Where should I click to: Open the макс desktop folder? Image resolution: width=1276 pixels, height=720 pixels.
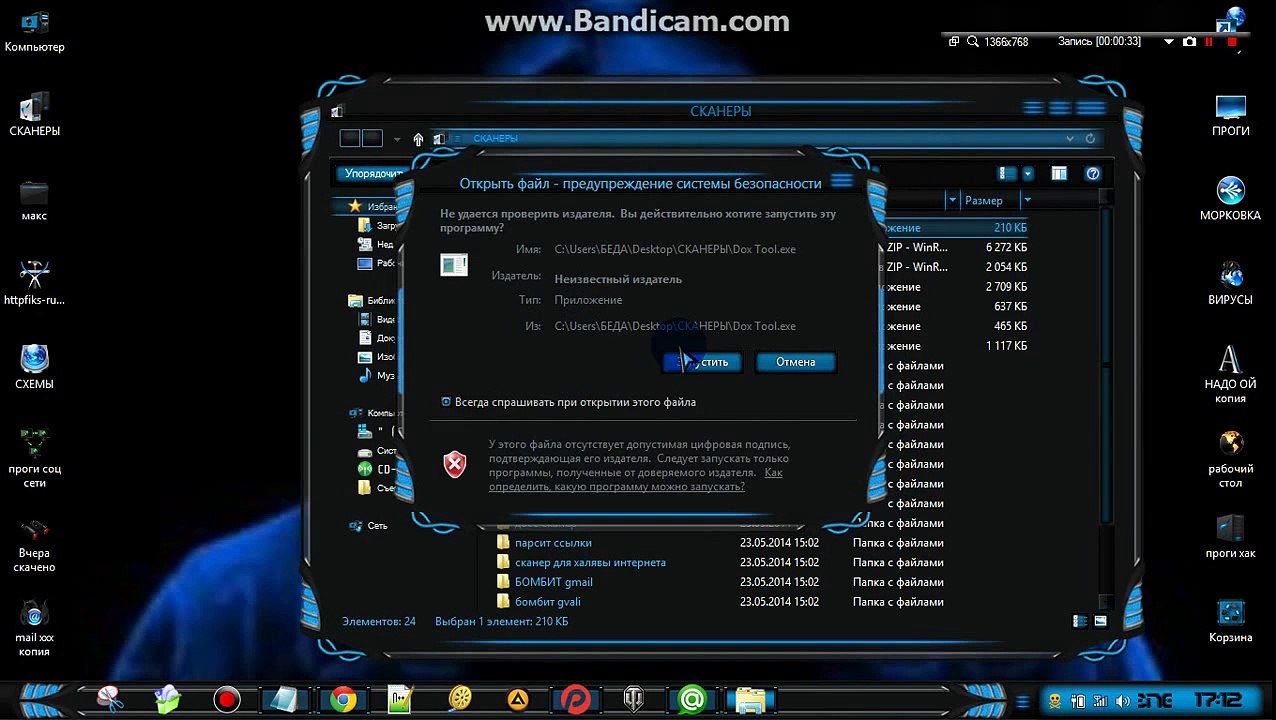point(34,200)
